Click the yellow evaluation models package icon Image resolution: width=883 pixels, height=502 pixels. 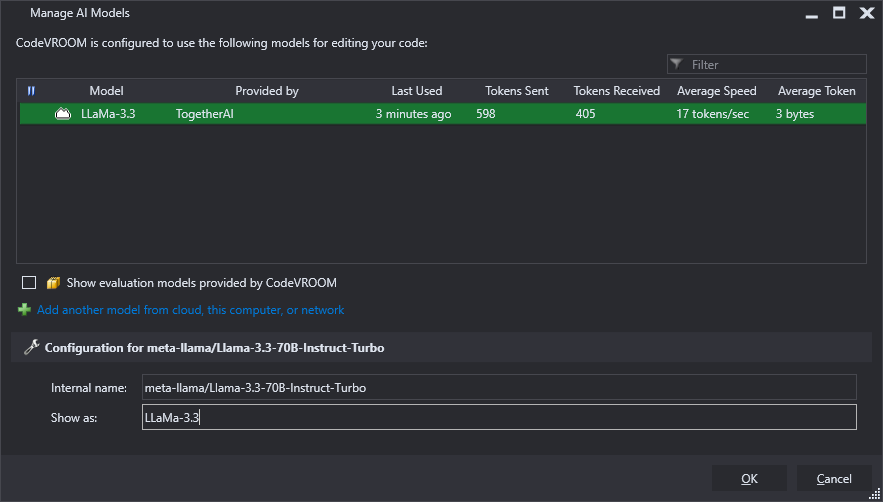click(x=53, y=283)
